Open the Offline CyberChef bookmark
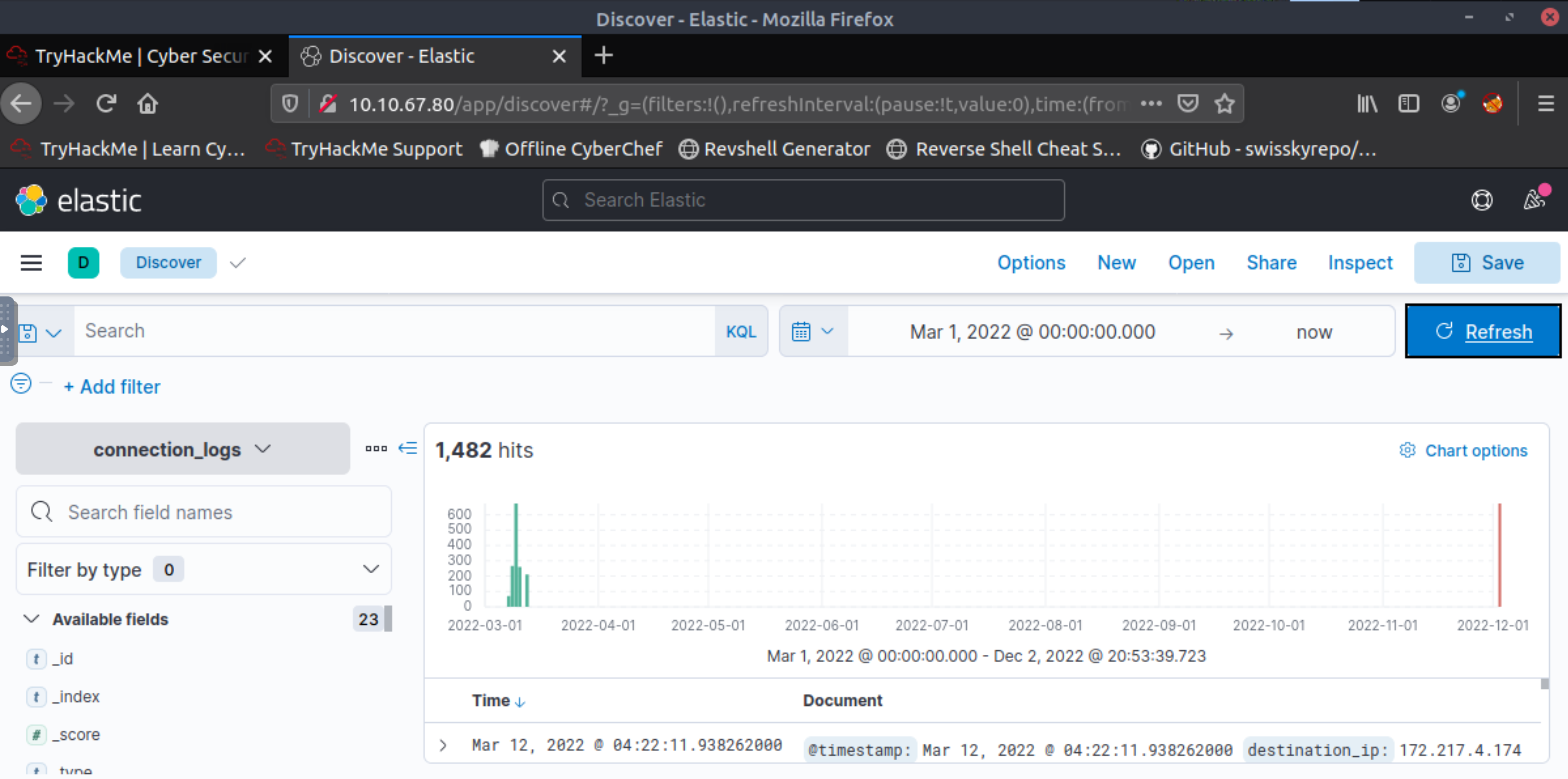Image resolution: width=1568 pixels, height=779 pixels. (x=572, y=149)
